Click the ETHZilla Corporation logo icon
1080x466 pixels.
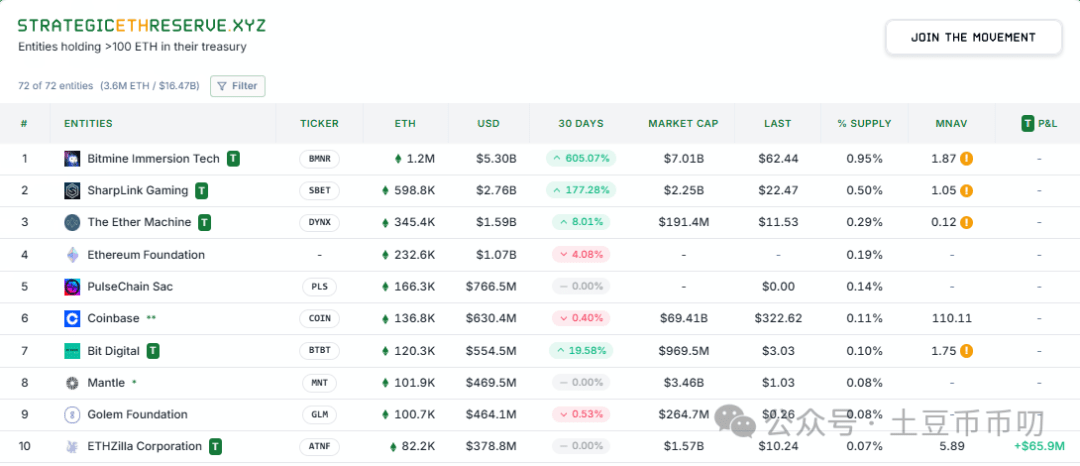point(72,447)
